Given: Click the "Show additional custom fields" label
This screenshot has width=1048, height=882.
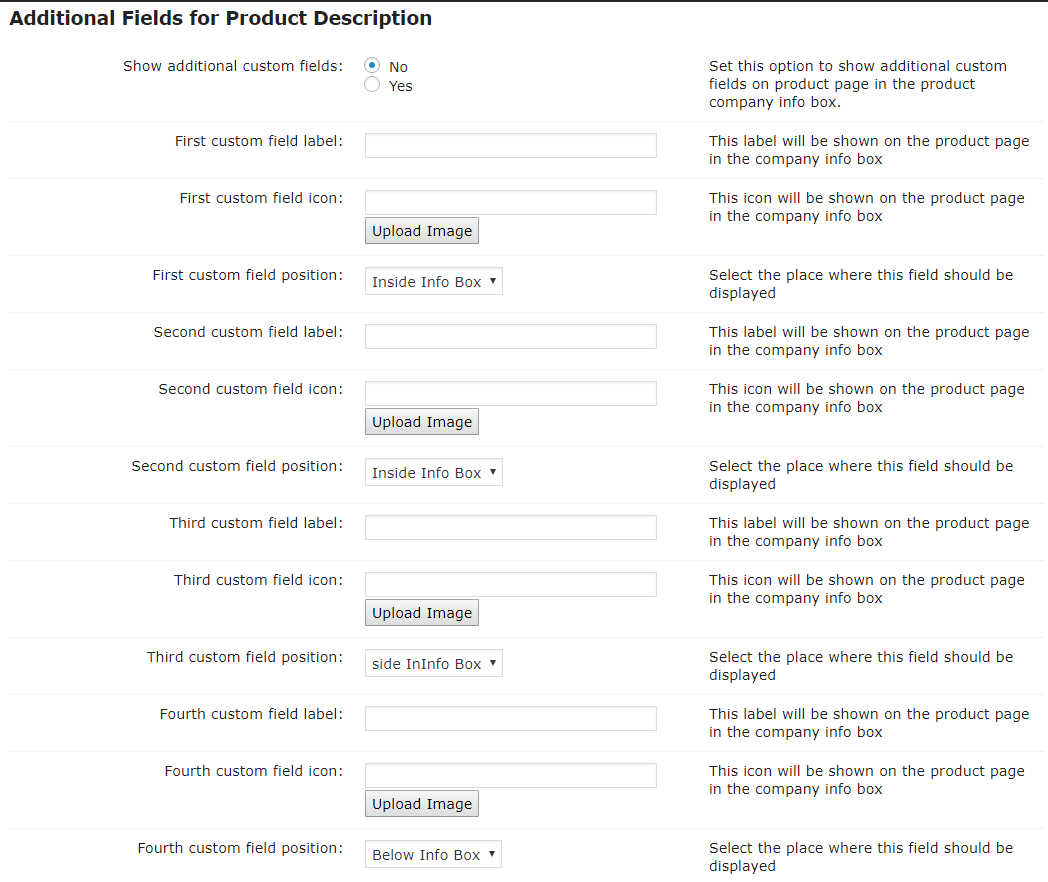Looking at the screenshot, I should tap(232, 66).
